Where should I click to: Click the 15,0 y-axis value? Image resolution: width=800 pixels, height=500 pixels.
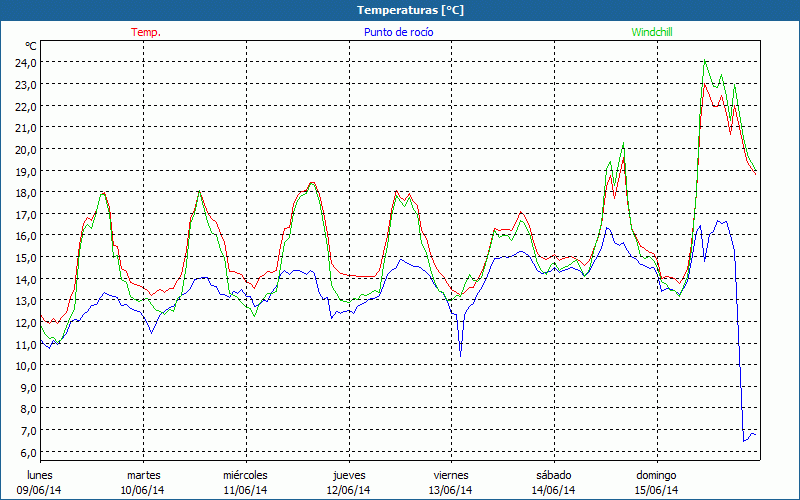[25, 257]
